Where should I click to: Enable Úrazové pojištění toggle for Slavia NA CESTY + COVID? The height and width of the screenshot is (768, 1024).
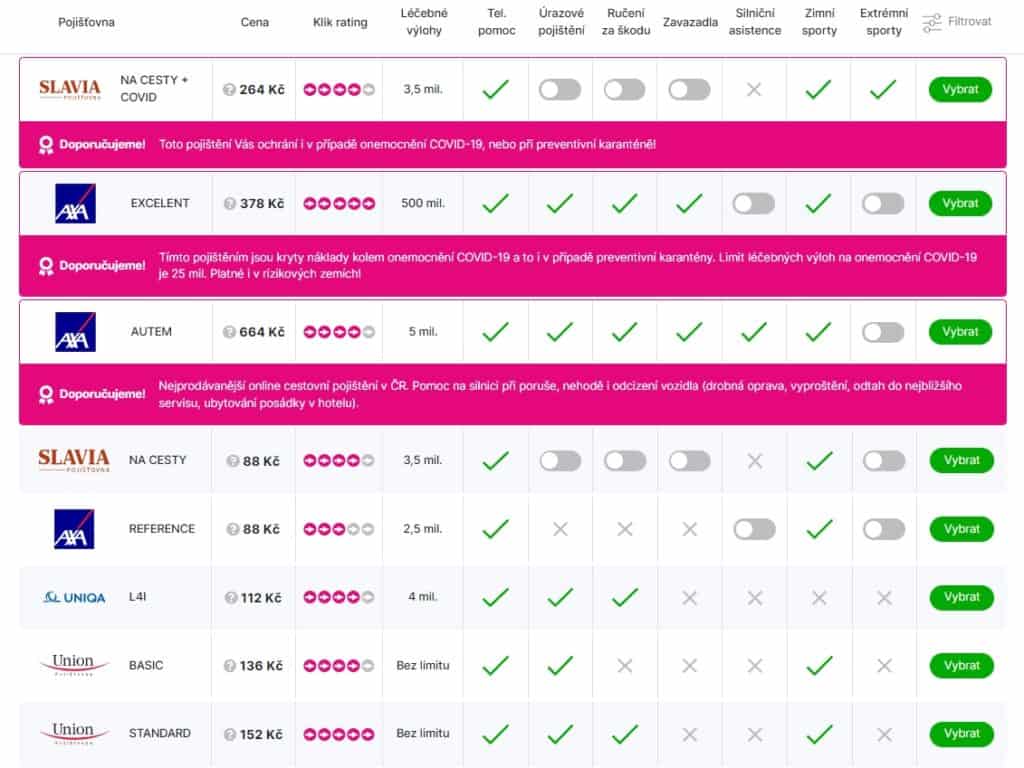point(560,89)
